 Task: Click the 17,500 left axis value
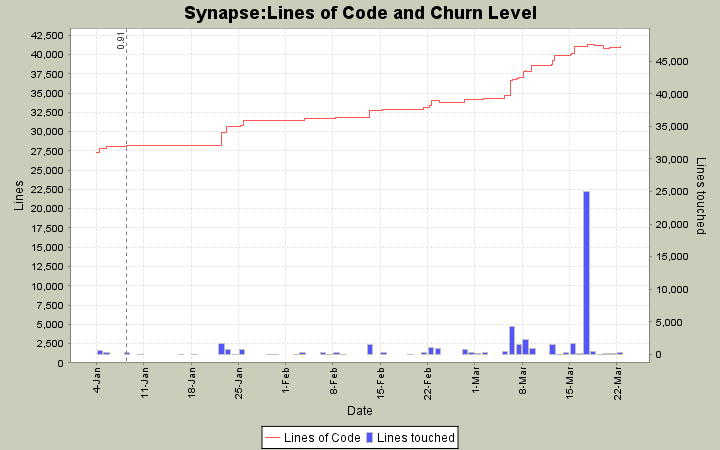pyautogui.click(x=47, y=228)
